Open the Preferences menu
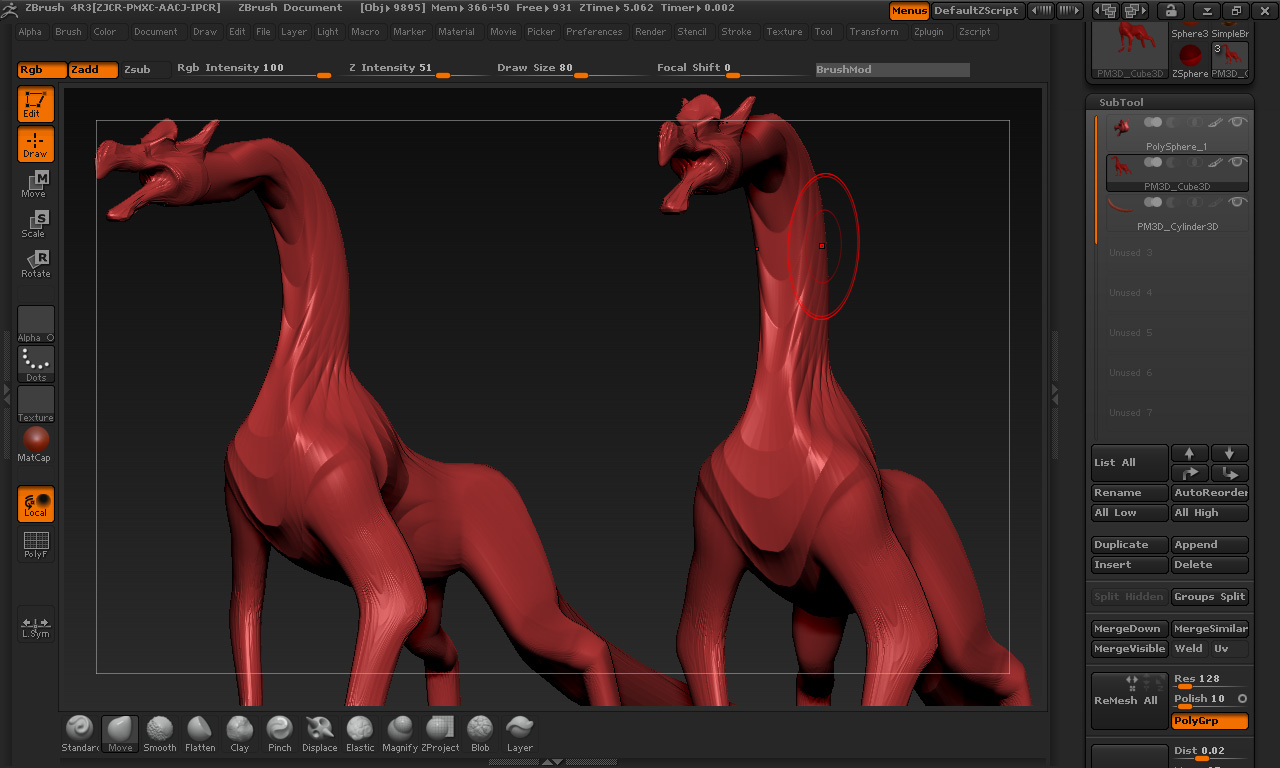This screenshot has width=1280, height=768. click(594, 32)
